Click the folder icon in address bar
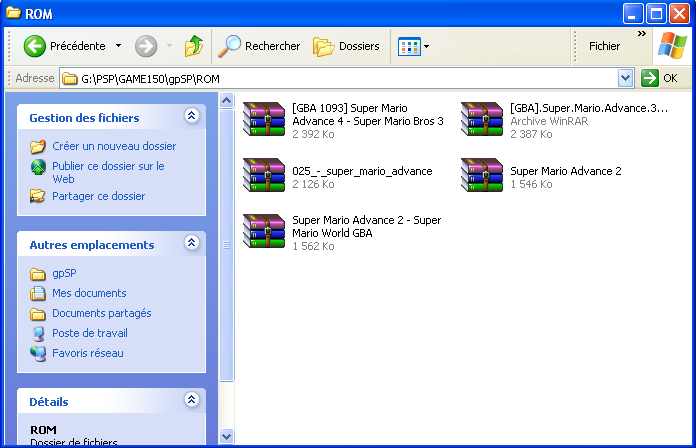696x448 pixels. pyautogui.click(x=70, y=79)
